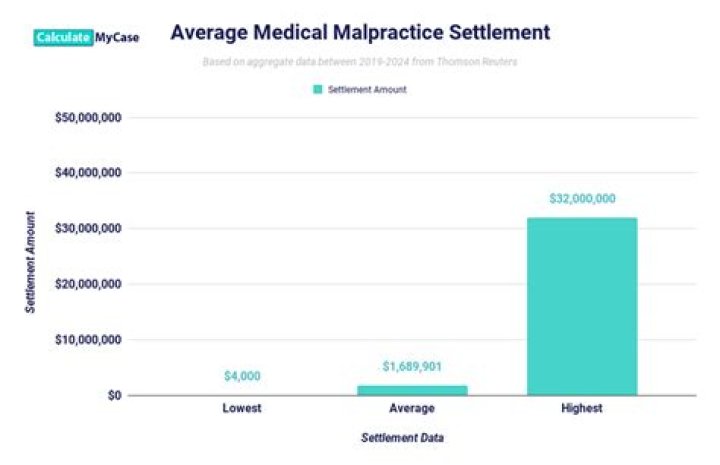Click the chart title Average Medical Malpractice Settlement

(x=360, y=32)
